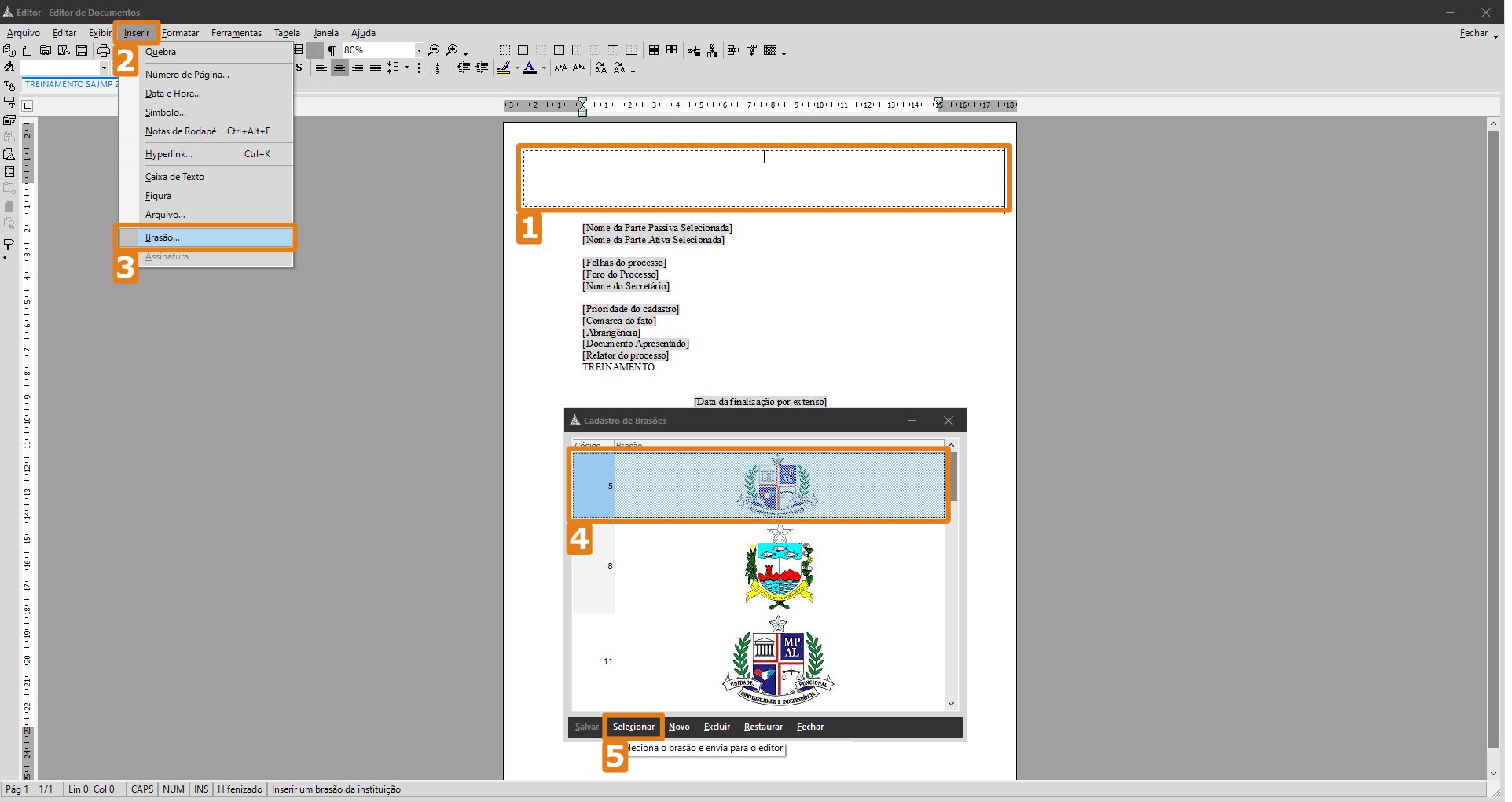Screen dimensions: 1512x802
Task: Click the font color A icon
Action: (x=530, y=68)
